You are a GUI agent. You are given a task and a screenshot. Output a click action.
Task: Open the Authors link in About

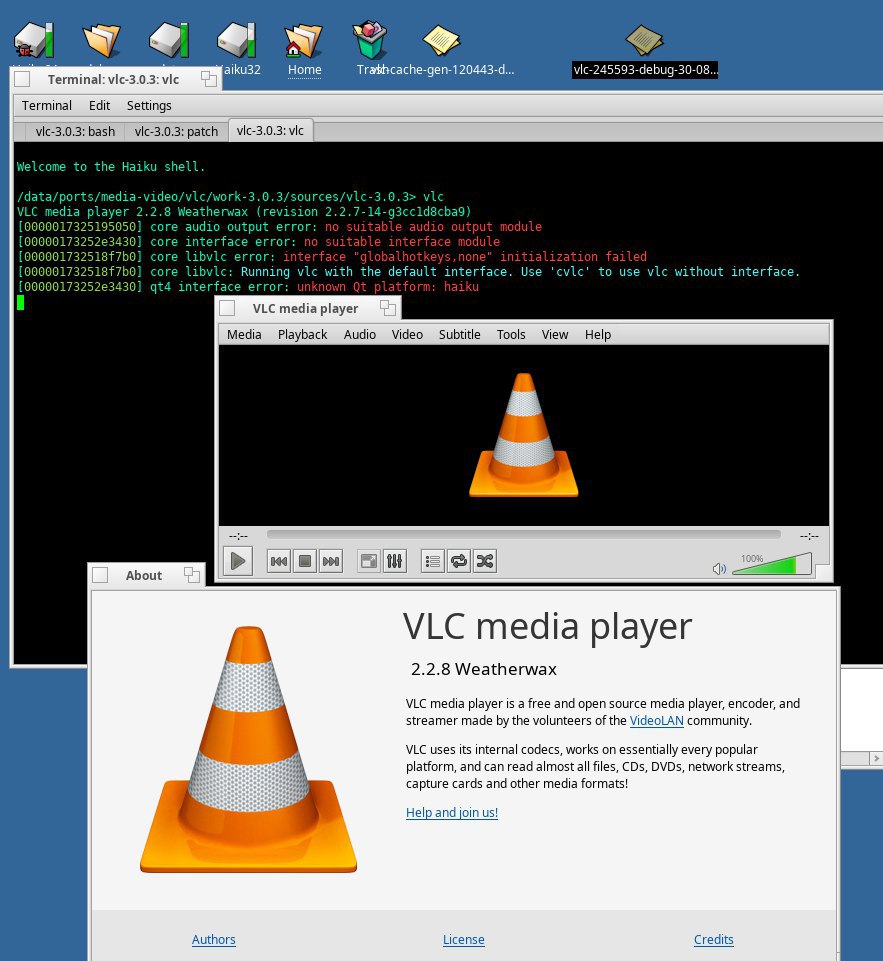point(213,940)
